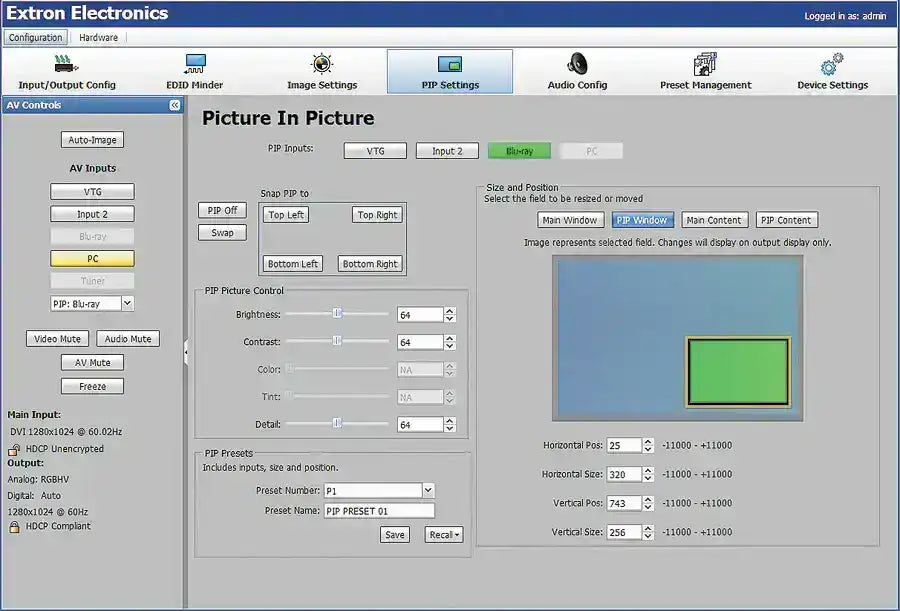The image size is (900, 611).
Task: Open Device Settings gear icon
Action: click(832, 65)
